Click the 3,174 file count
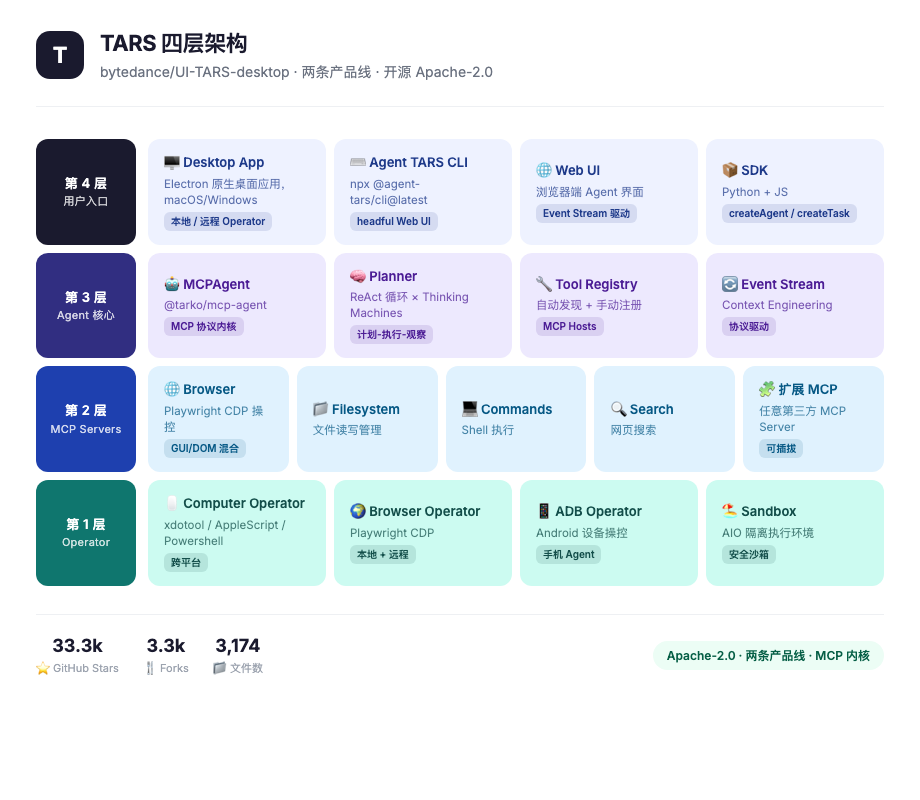 pos(238,646)
